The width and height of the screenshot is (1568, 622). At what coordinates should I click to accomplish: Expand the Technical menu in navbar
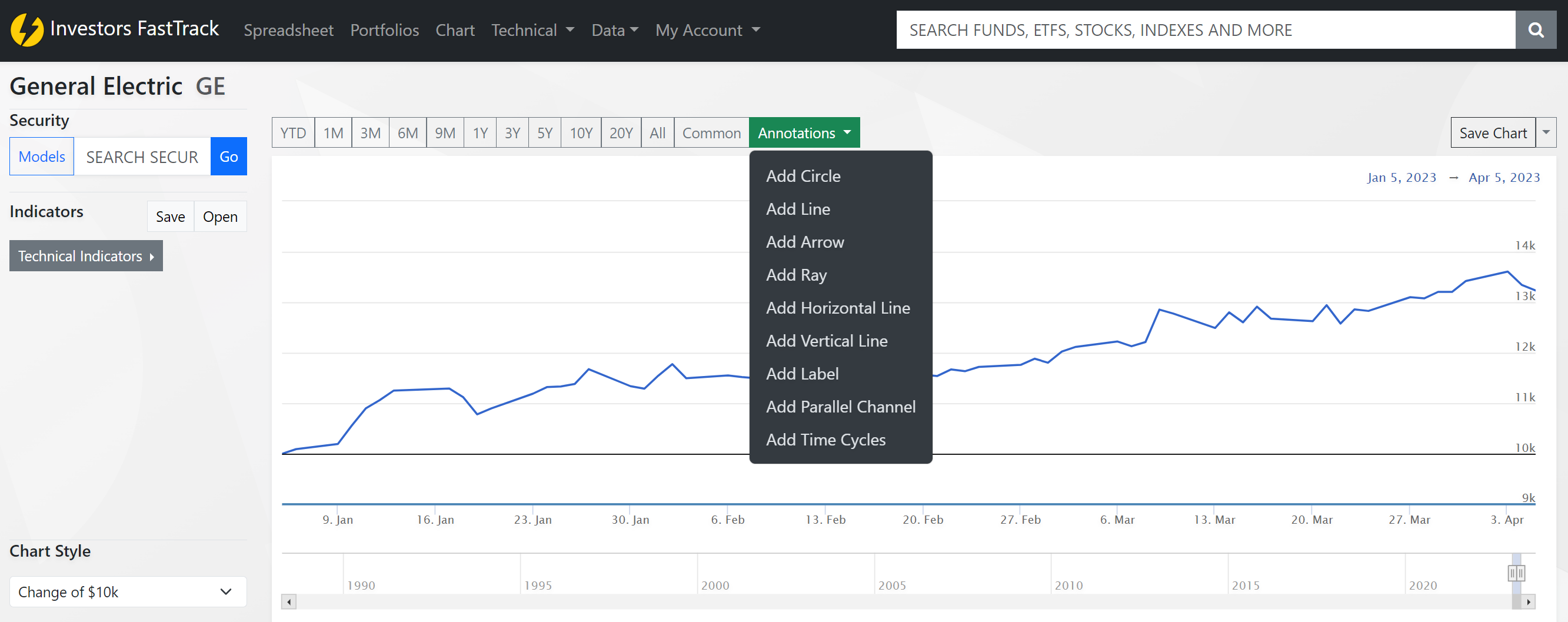coord(532,30)
